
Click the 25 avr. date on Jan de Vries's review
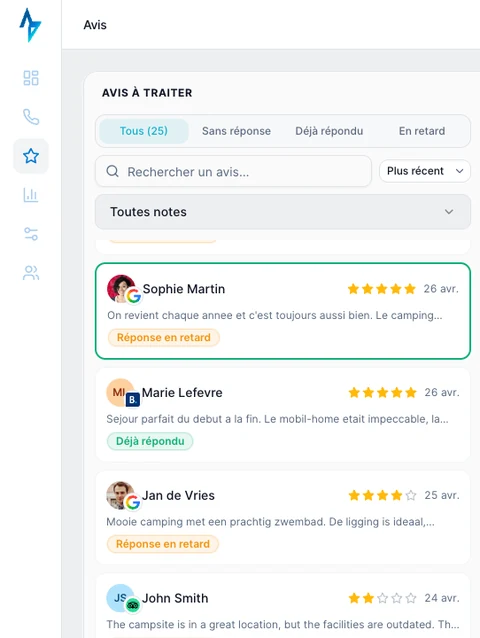coord(442,495)
